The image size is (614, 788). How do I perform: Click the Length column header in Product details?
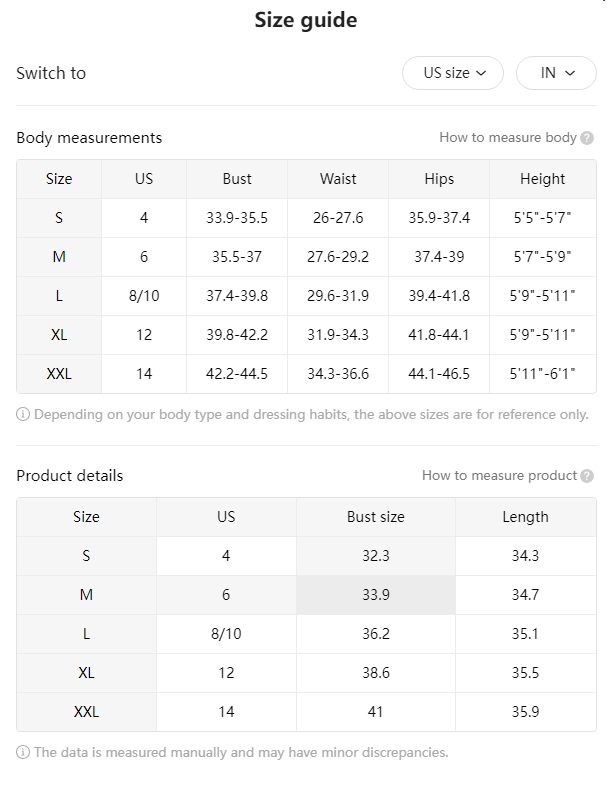pyautogui.click(x=526, y=517)
